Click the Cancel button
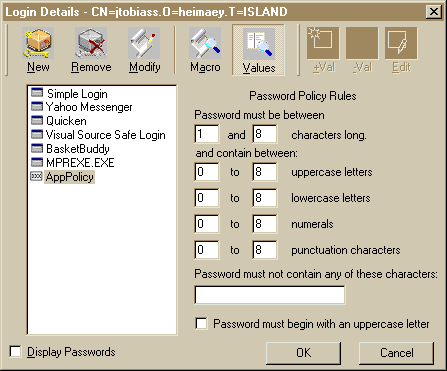The width and height of the screenshot is (447, 371). (x=396, y=353)
